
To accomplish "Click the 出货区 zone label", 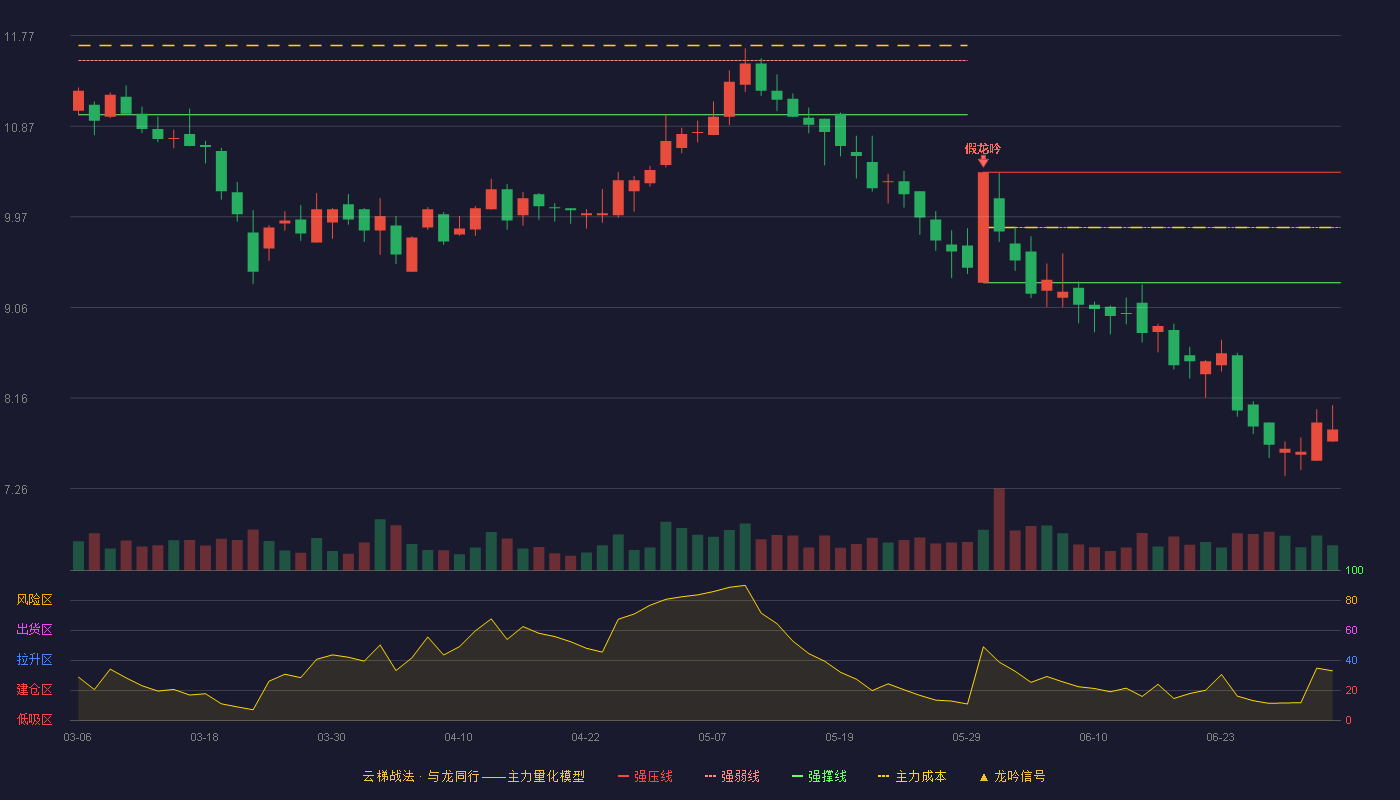I will pyautogui.click(x=34, y=630).
